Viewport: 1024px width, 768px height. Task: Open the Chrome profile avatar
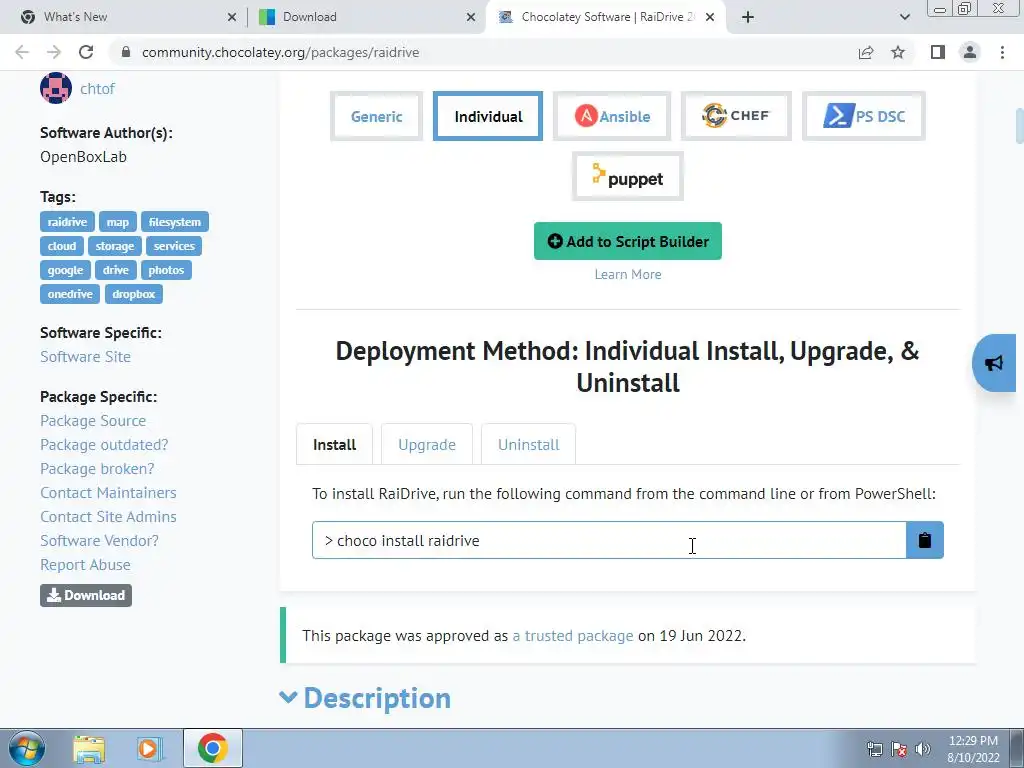point(970,52)
